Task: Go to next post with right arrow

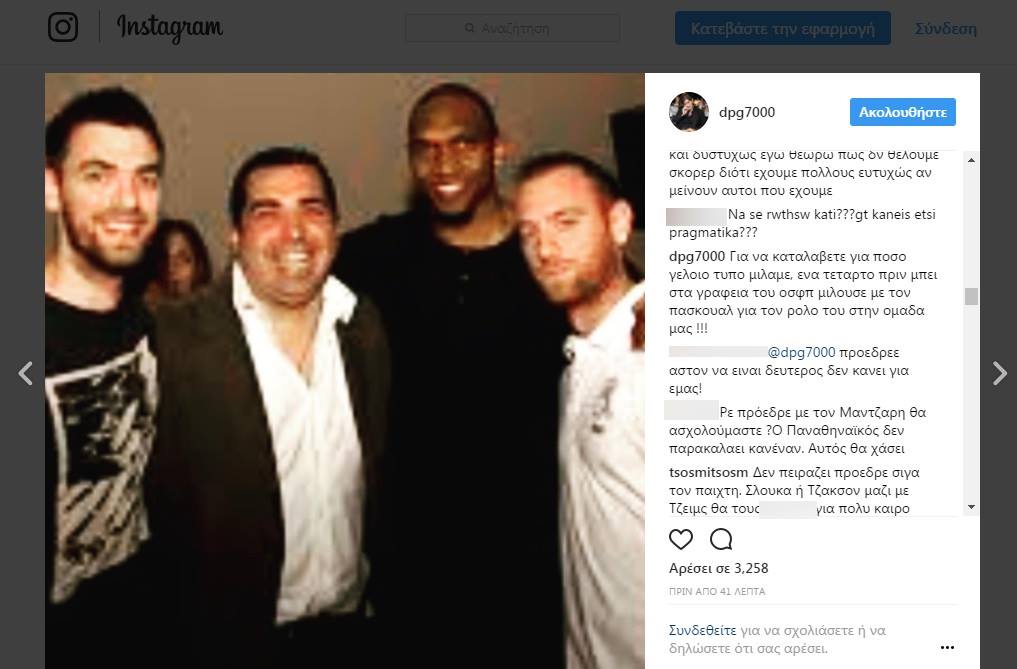Action: pyautogui.click(x=999, y=374)
